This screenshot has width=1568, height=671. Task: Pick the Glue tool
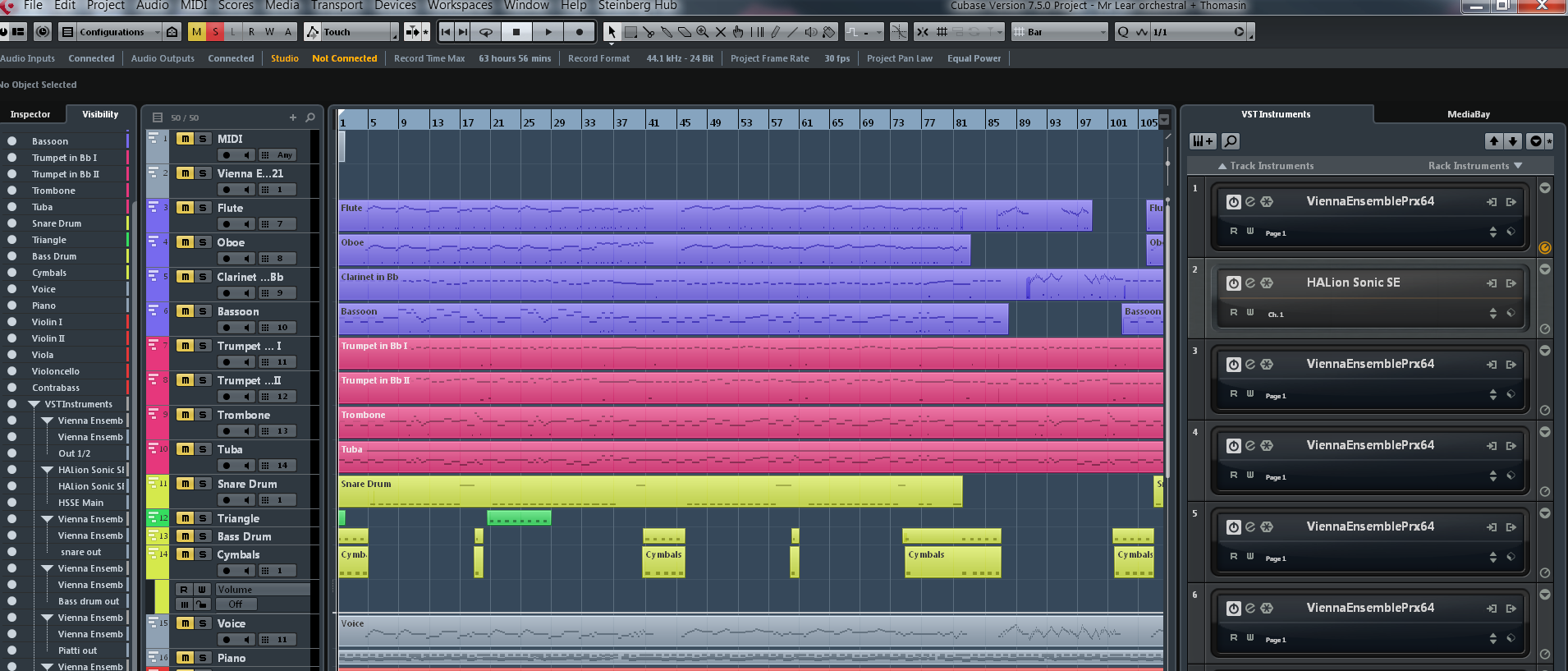(x=667, y=32)
